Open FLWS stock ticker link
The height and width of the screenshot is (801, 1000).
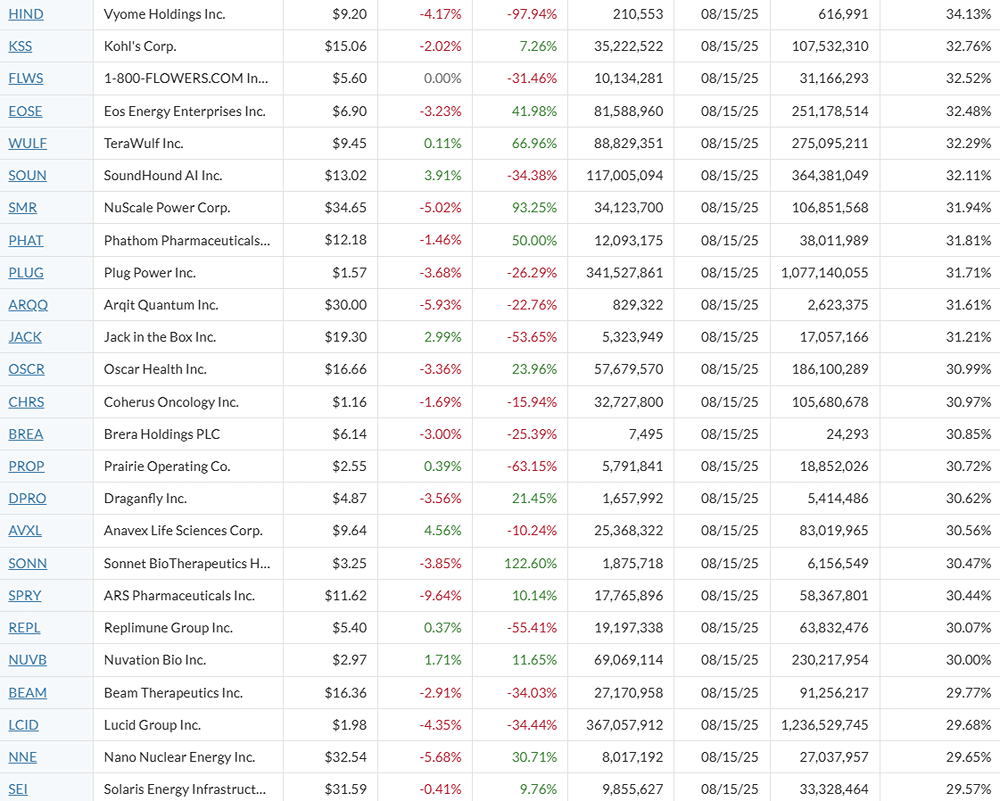pyautogui.click(x=26, y=78)
